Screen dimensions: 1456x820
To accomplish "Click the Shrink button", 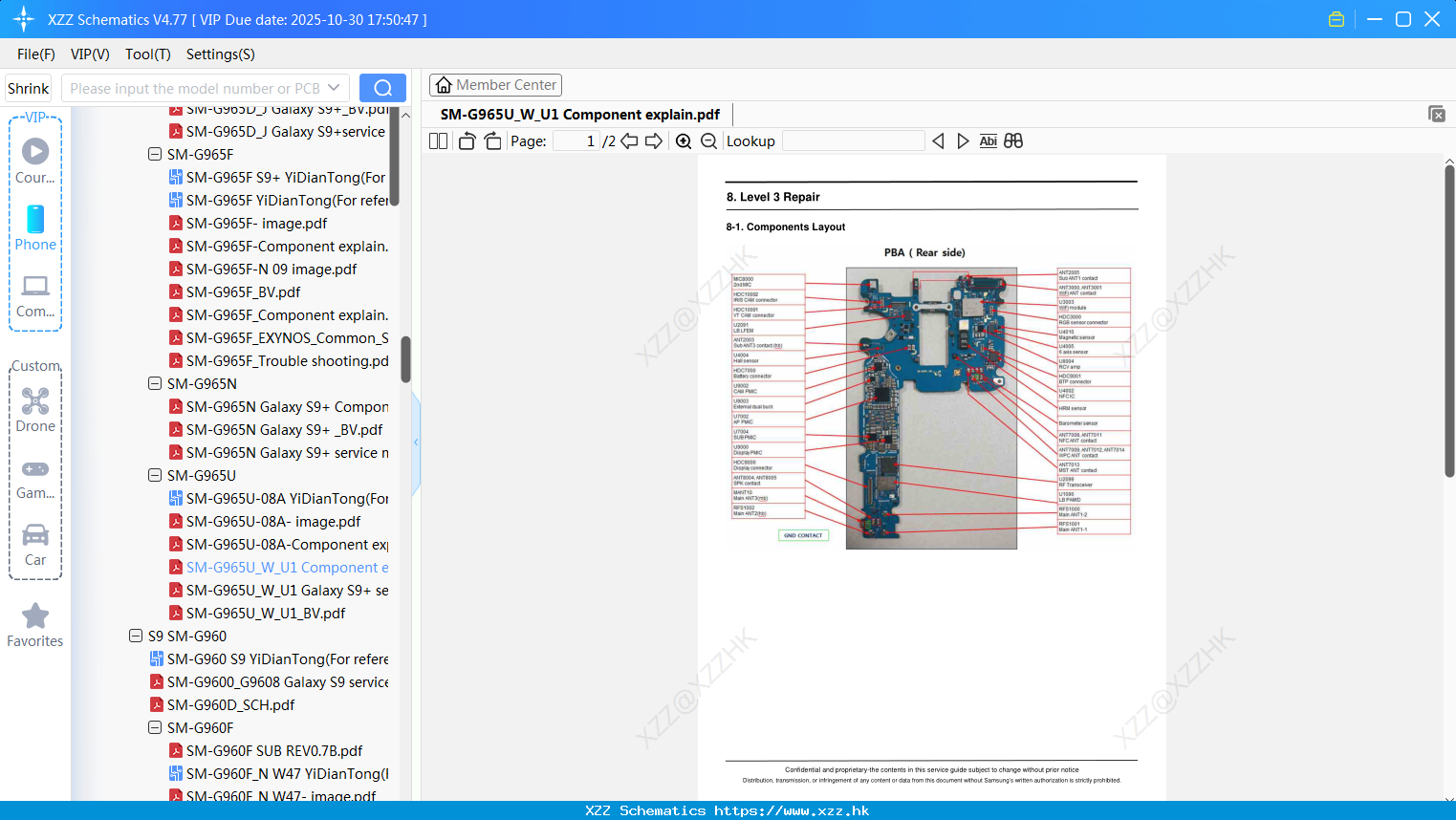I will [x=29, y=88].
